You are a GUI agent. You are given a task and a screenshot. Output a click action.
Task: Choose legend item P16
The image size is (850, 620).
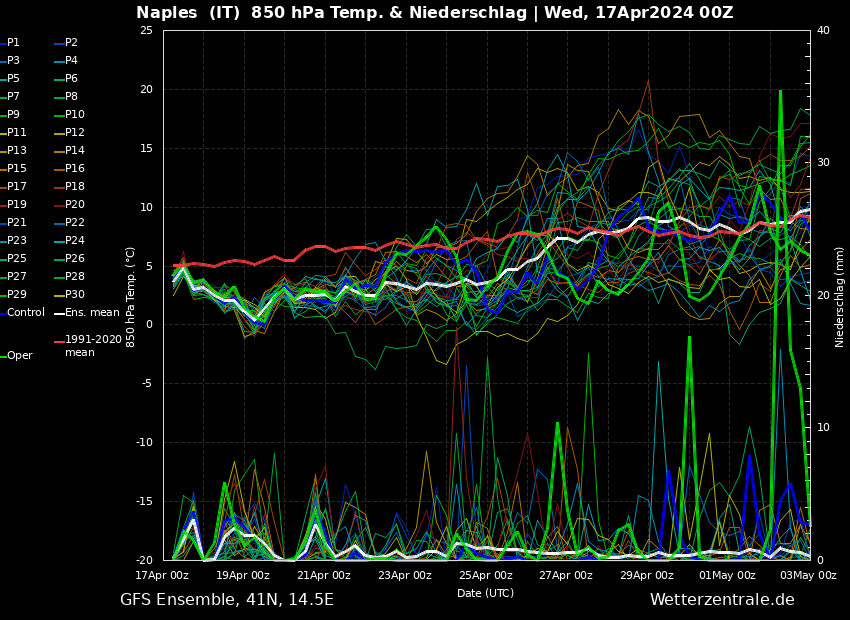click(69, 168)
